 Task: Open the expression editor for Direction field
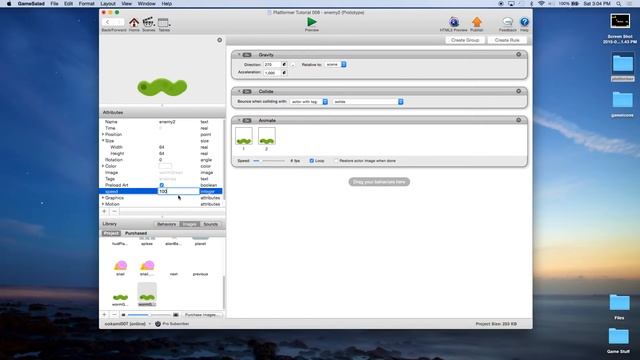coord(284,64)
